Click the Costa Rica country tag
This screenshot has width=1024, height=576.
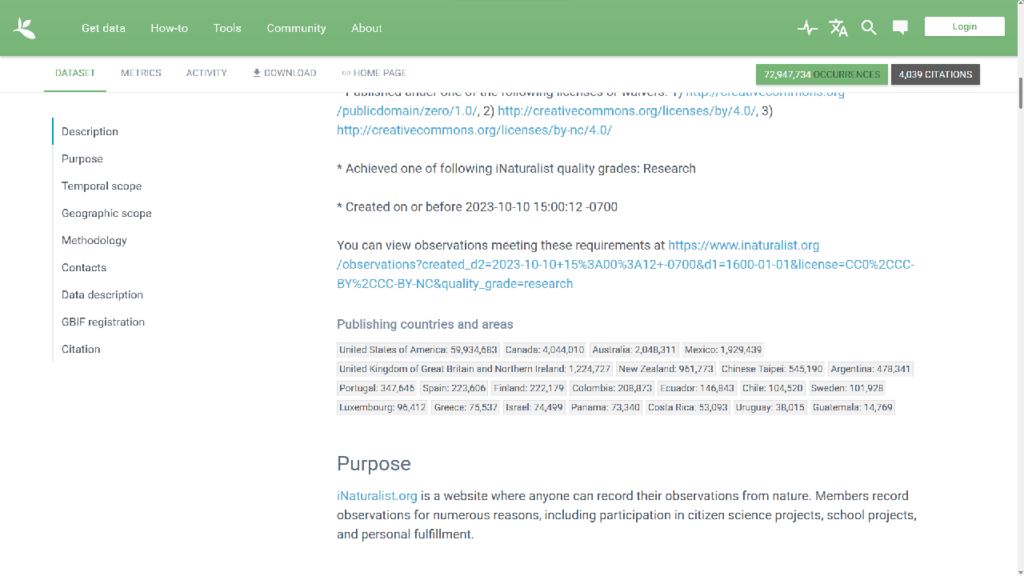coord(688,408)
